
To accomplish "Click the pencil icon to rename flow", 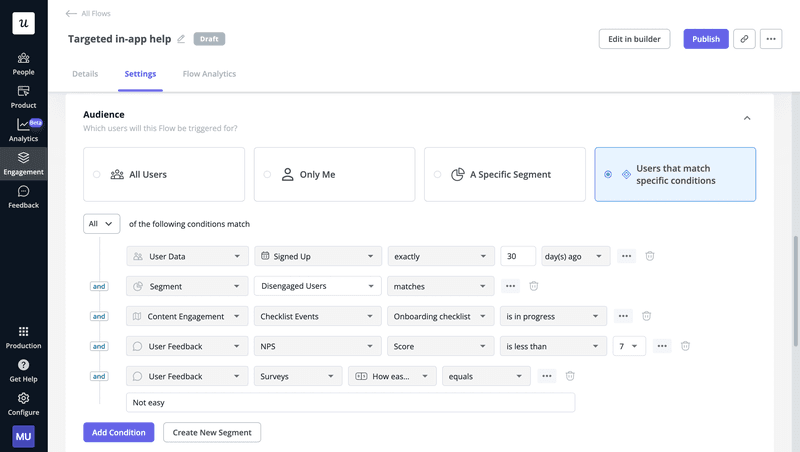I will coord(181,39).
